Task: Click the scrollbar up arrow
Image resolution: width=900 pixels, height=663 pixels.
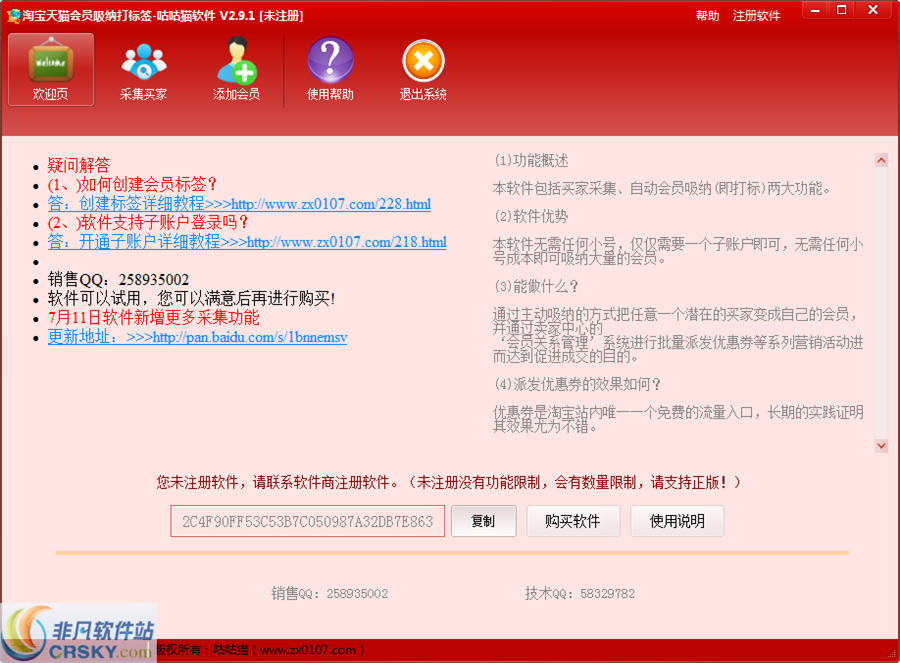Action: pyautogui.click(x=881, y=159)
